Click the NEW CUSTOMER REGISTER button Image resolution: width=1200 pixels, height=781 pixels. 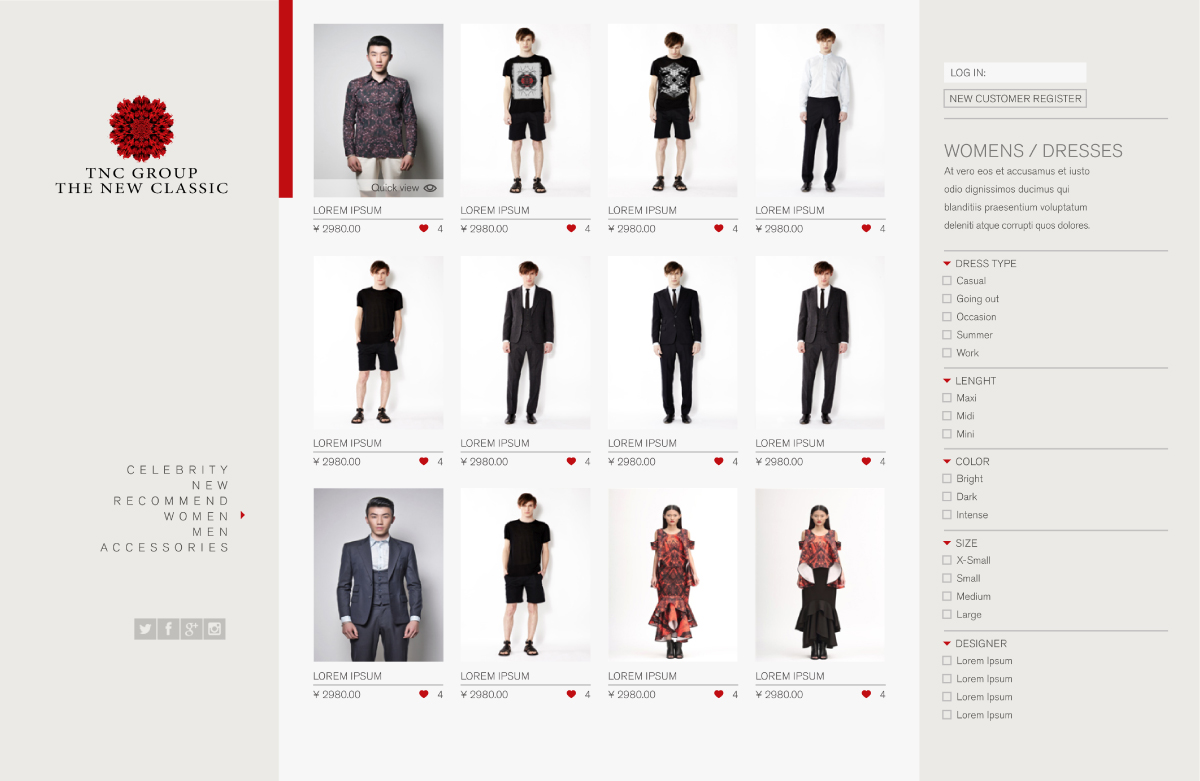tap(1015, 98)
